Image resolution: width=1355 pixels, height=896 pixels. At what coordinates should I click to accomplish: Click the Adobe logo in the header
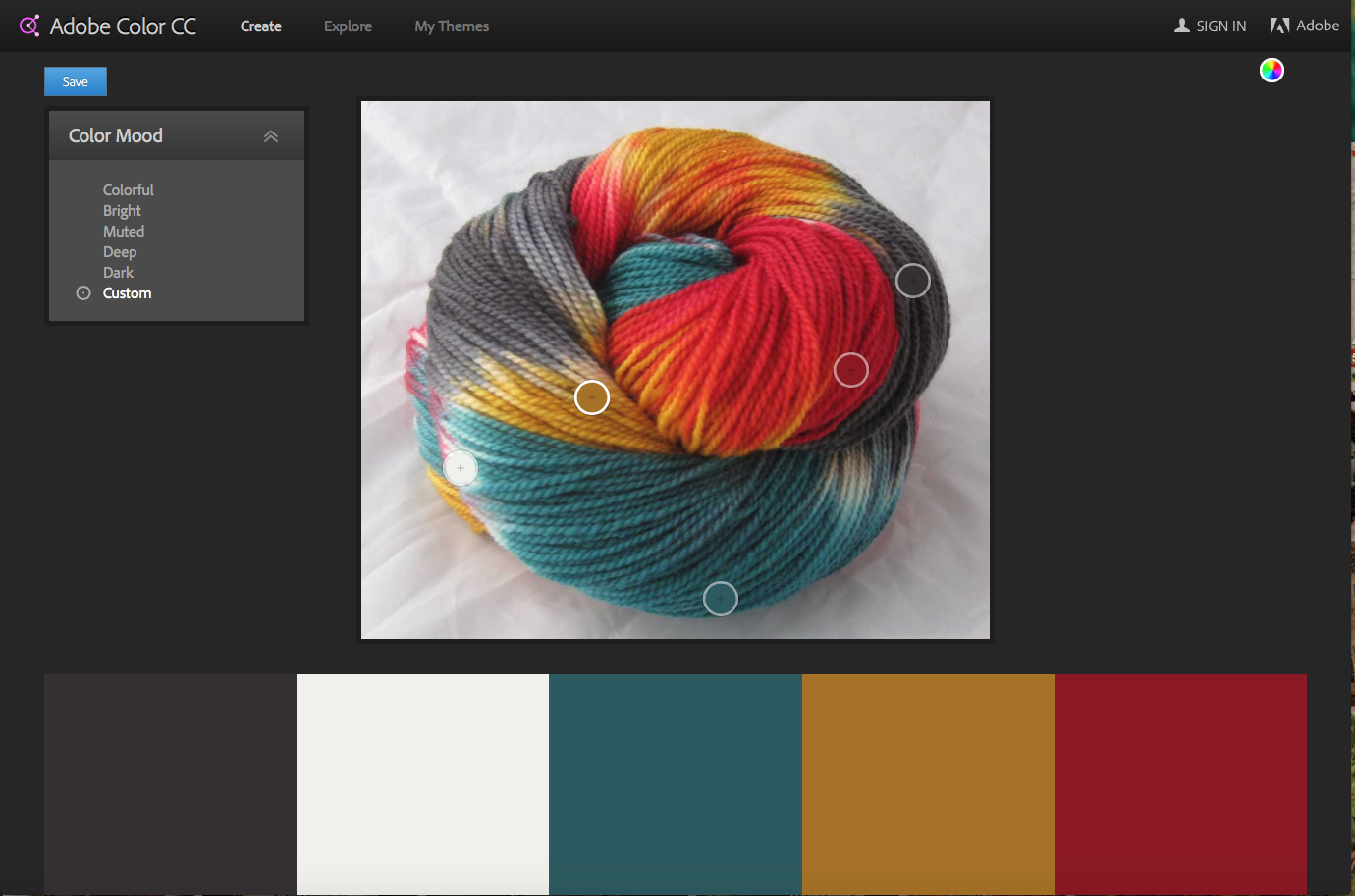(x=1279, y=26)
